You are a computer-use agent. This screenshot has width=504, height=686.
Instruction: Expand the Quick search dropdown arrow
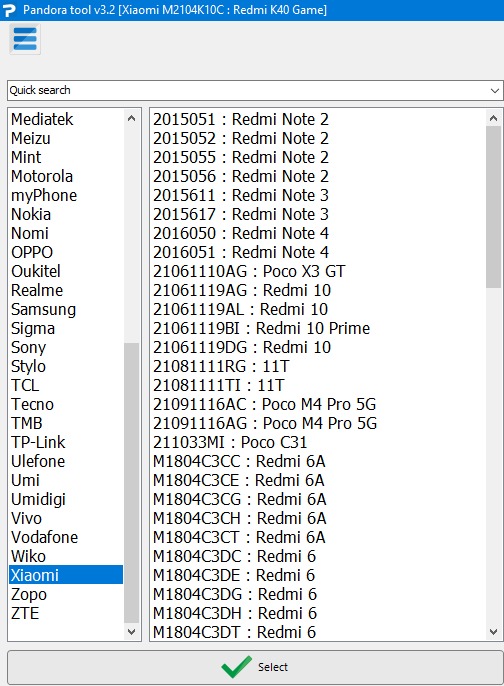[x=494, y=91]
